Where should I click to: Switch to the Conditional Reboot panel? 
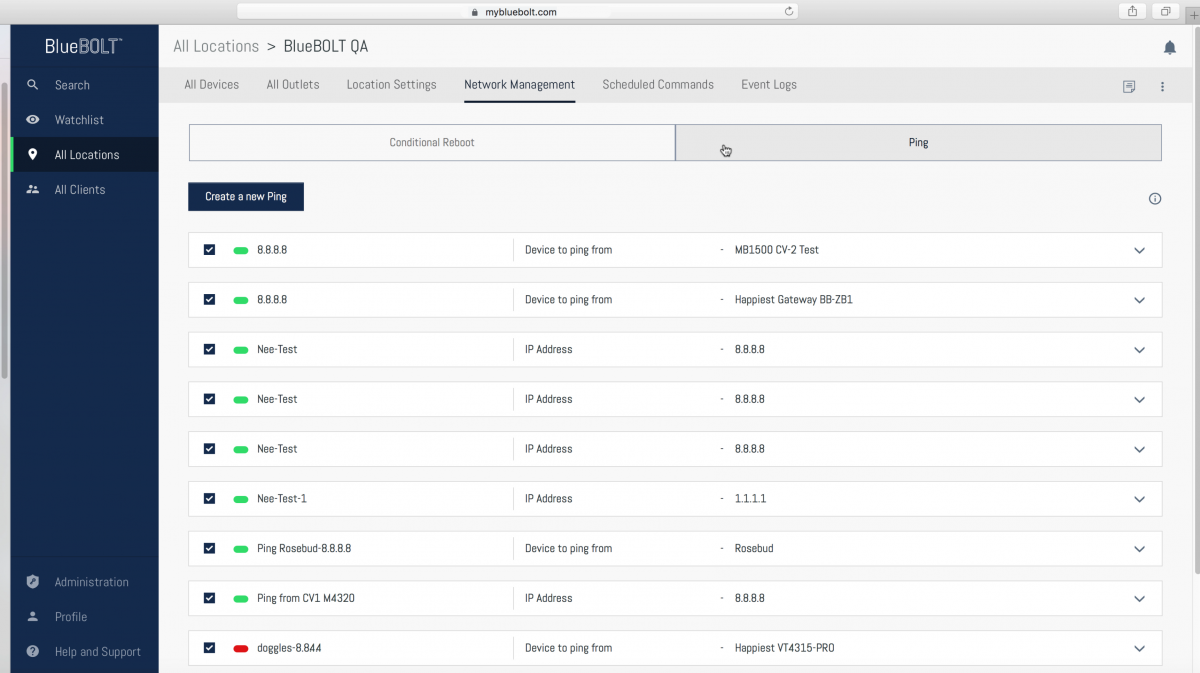coord(432,142)
